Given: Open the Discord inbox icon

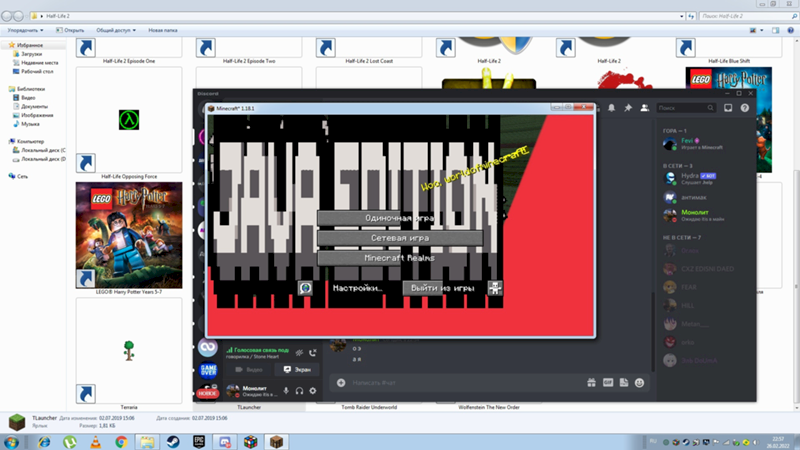Looking at the screenshot, I should pyautogui.click(x=729, y=107).
